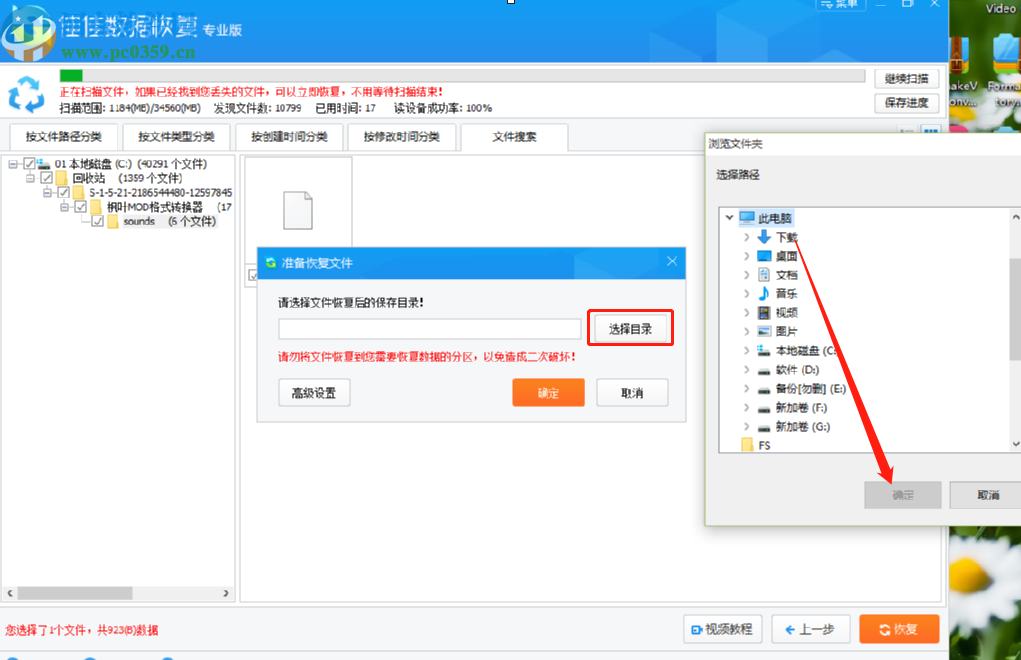Open the 文件搜索 tab

point(514,137)
